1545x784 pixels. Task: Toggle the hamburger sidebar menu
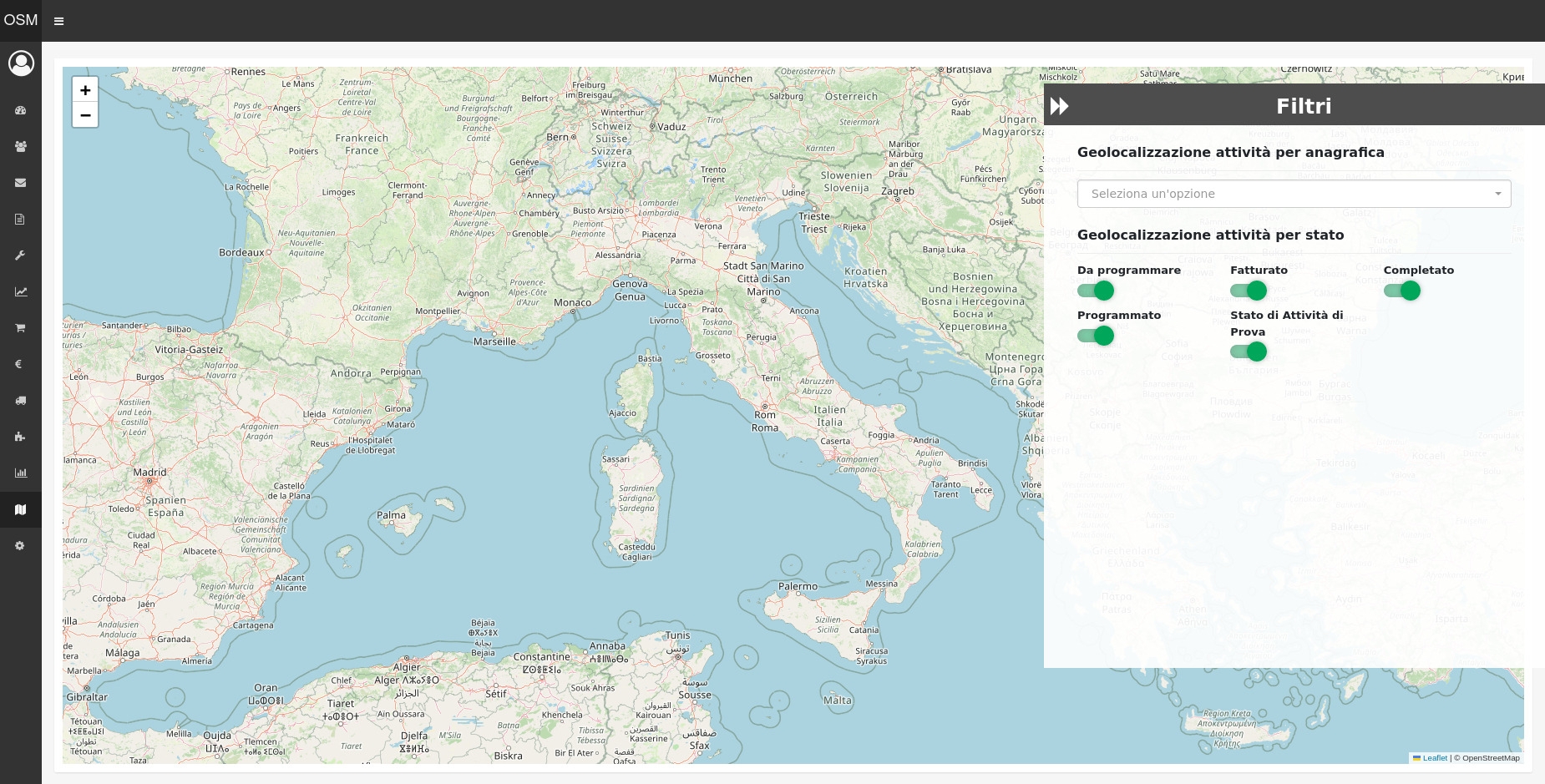(x=58, y=21)
